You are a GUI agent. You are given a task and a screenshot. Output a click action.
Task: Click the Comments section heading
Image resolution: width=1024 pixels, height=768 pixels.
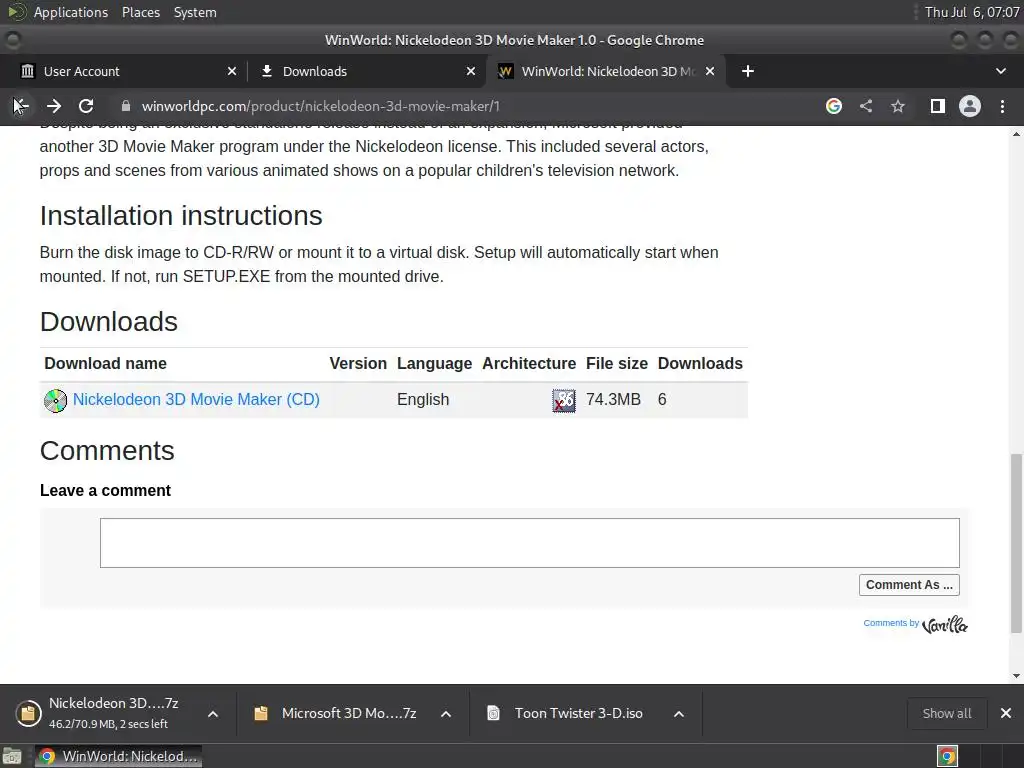pyautogui.click(x=107, y=451)
